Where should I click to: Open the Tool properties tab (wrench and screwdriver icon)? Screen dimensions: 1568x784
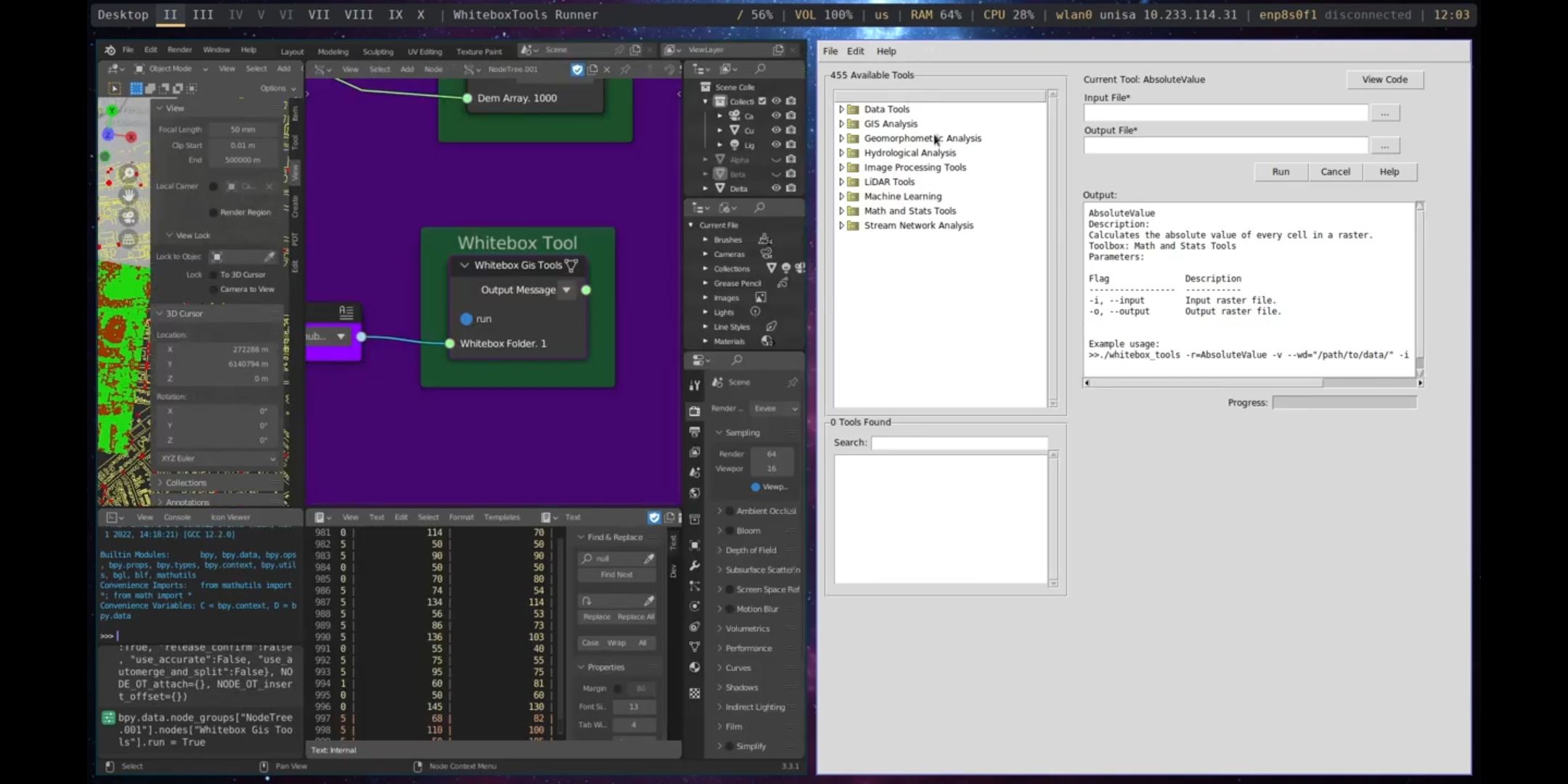(x=695, y=385)
